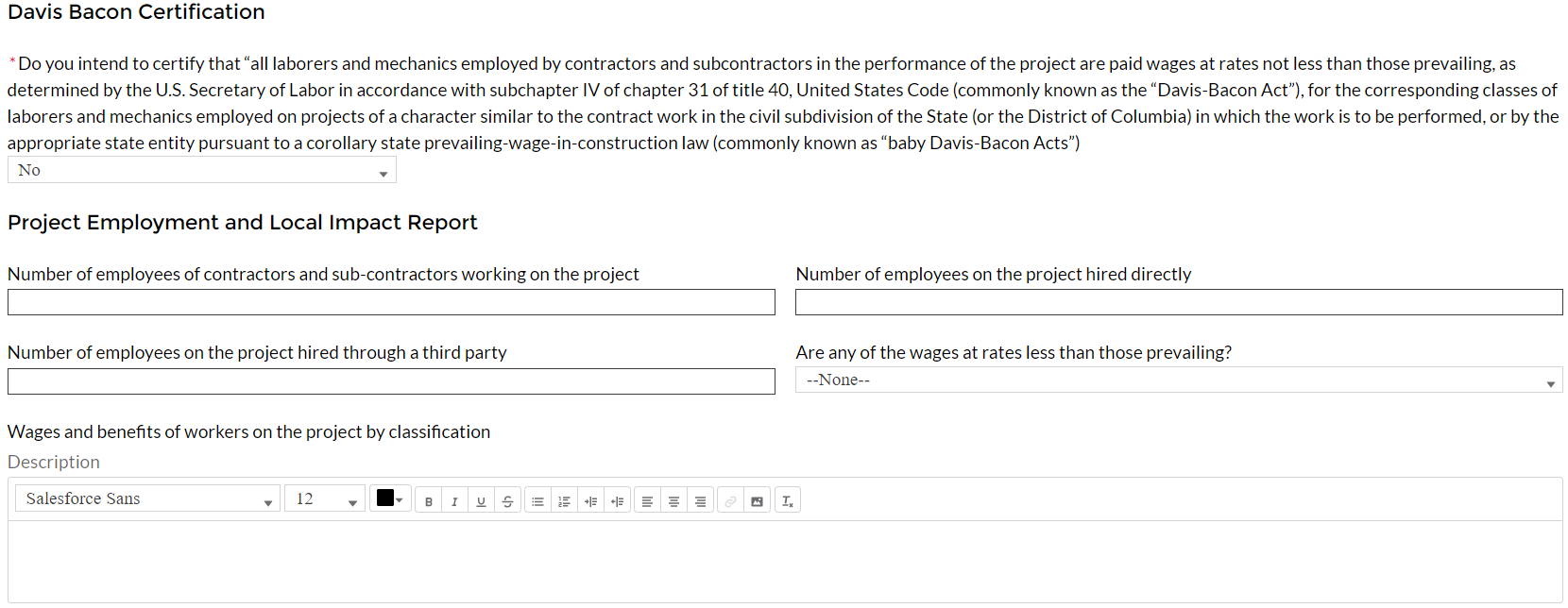Screen dimensions: 1568x608
Task: Open the font size 12 dropdown
Action: [x=325, y=499]
